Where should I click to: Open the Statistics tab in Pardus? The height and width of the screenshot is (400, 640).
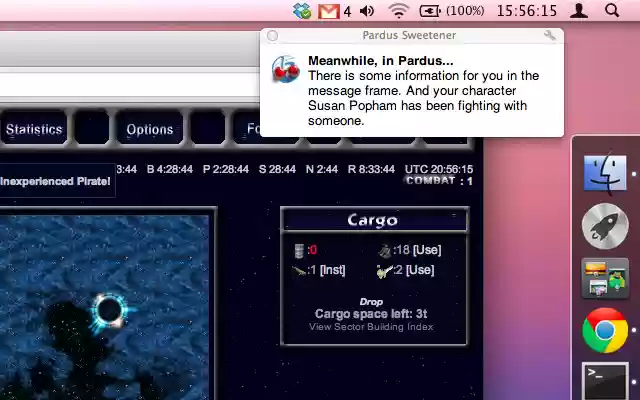tap(34, 129)
